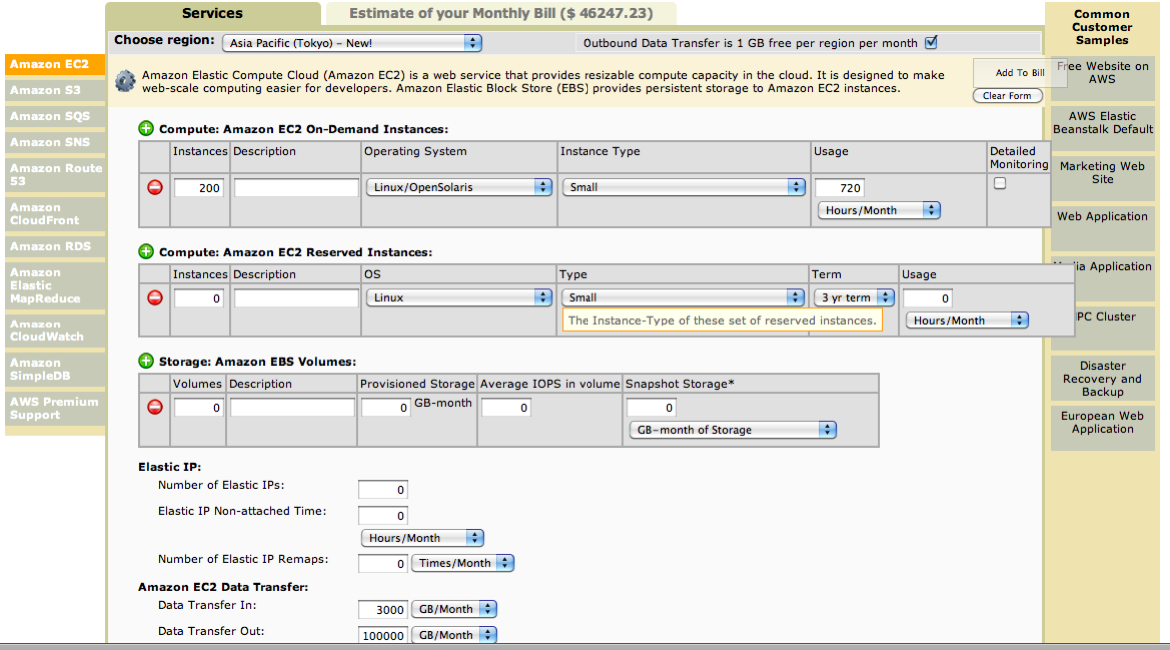Viewport: 1170px width, 650px height.
Task: Click On-Demand Instances count field
Action: point(198,188)
